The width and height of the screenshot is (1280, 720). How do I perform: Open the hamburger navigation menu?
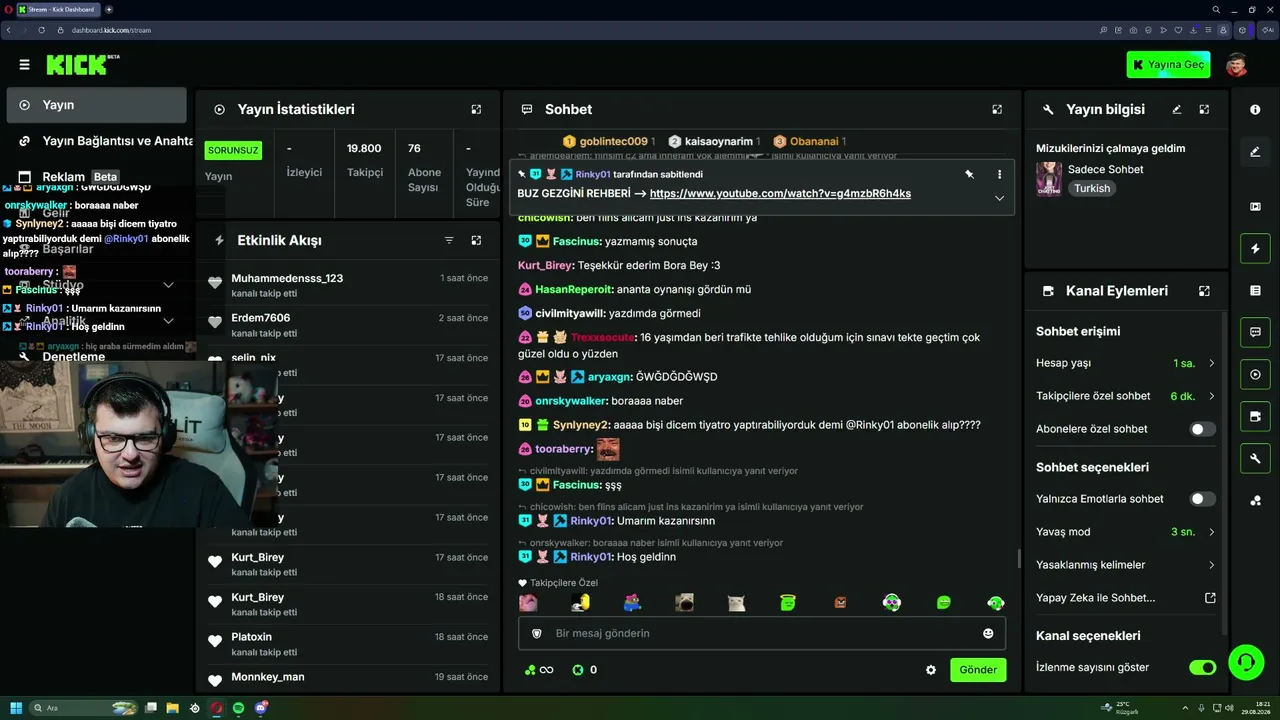(24, 65)
